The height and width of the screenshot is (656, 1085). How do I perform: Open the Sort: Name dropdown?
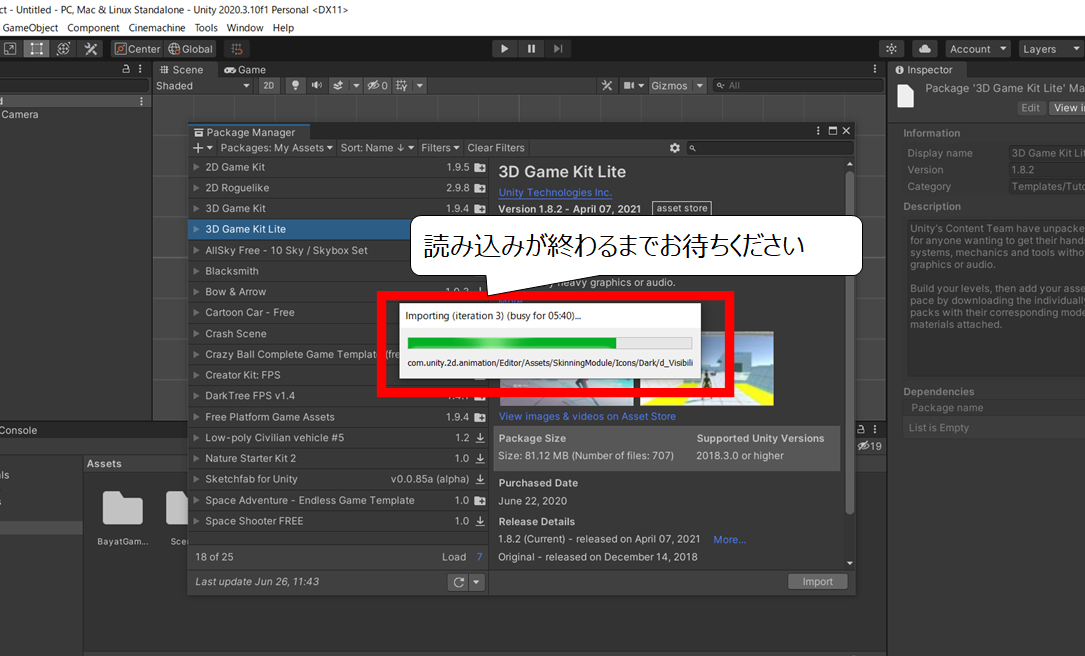click(377, 148)
